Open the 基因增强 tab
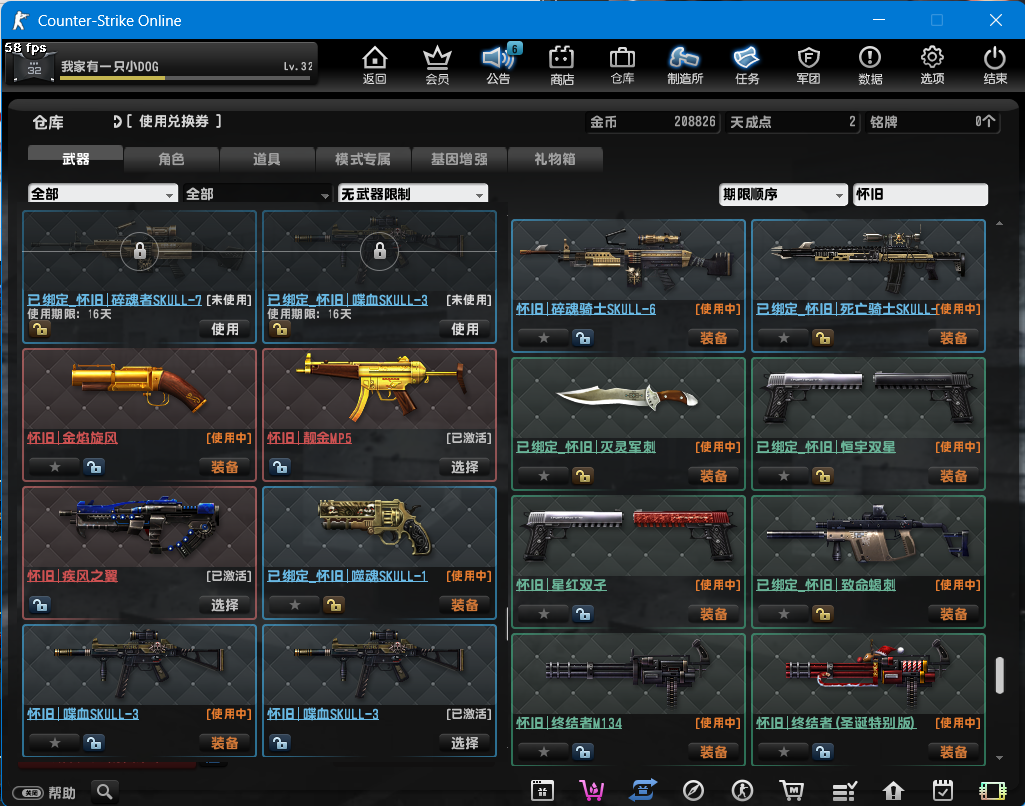1025x806 pixels. tap(459, 158)
